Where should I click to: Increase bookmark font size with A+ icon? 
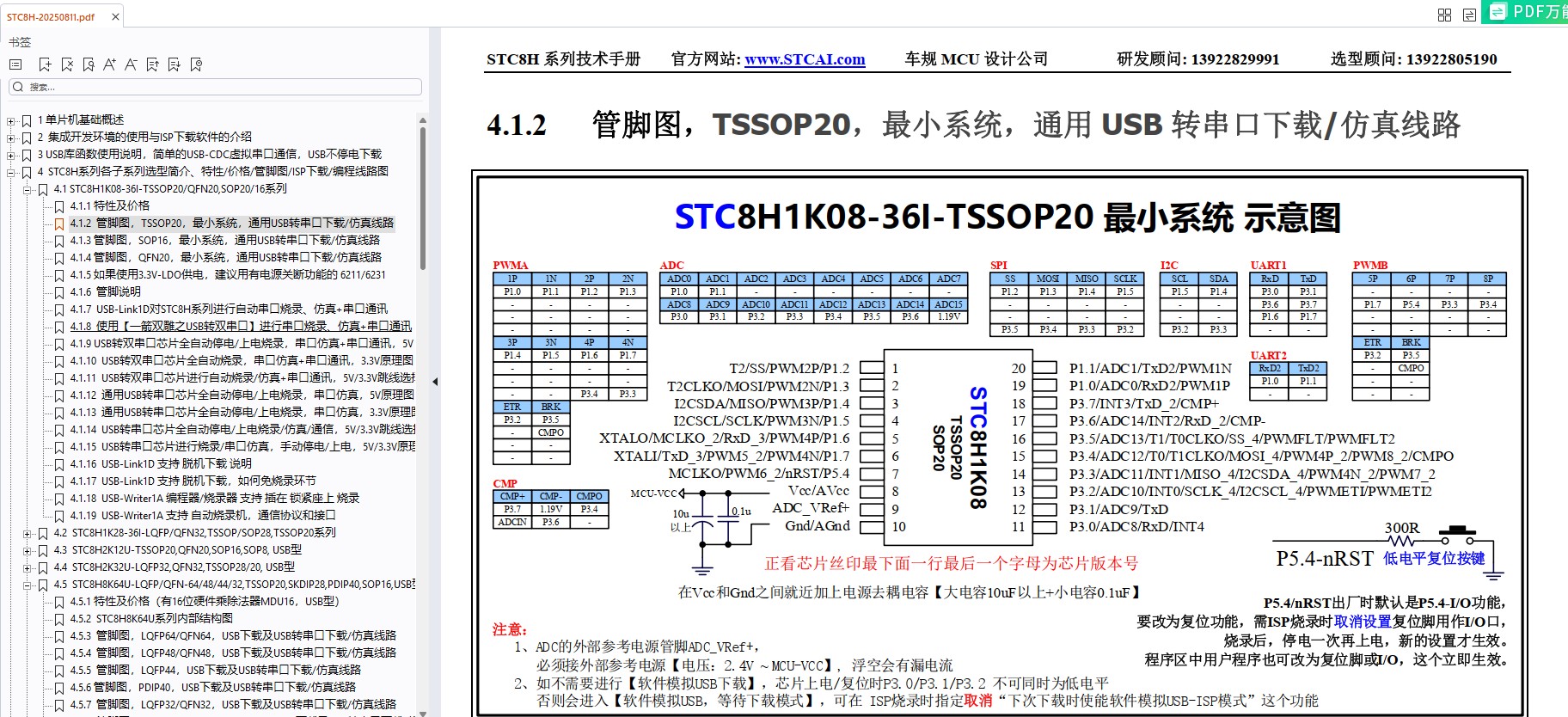click(x=109, y=64)
